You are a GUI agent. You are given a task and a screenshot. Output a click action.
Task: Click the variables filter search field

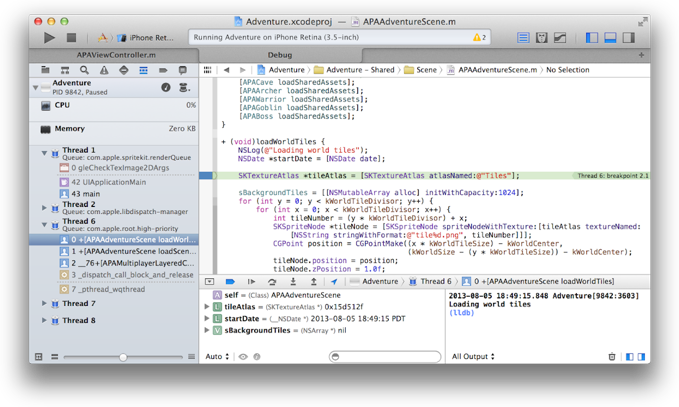point(385,357)
